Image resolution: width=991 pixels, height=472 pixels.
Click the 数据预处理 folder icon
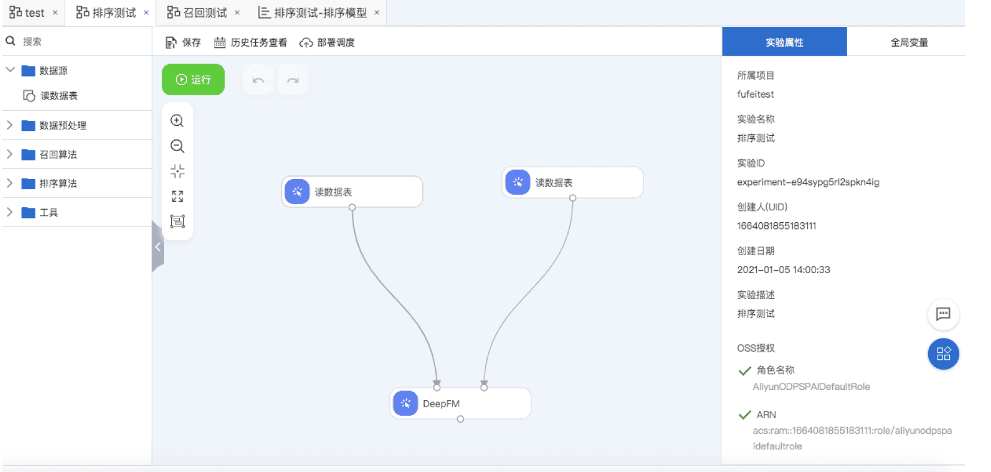coord(28,125)
